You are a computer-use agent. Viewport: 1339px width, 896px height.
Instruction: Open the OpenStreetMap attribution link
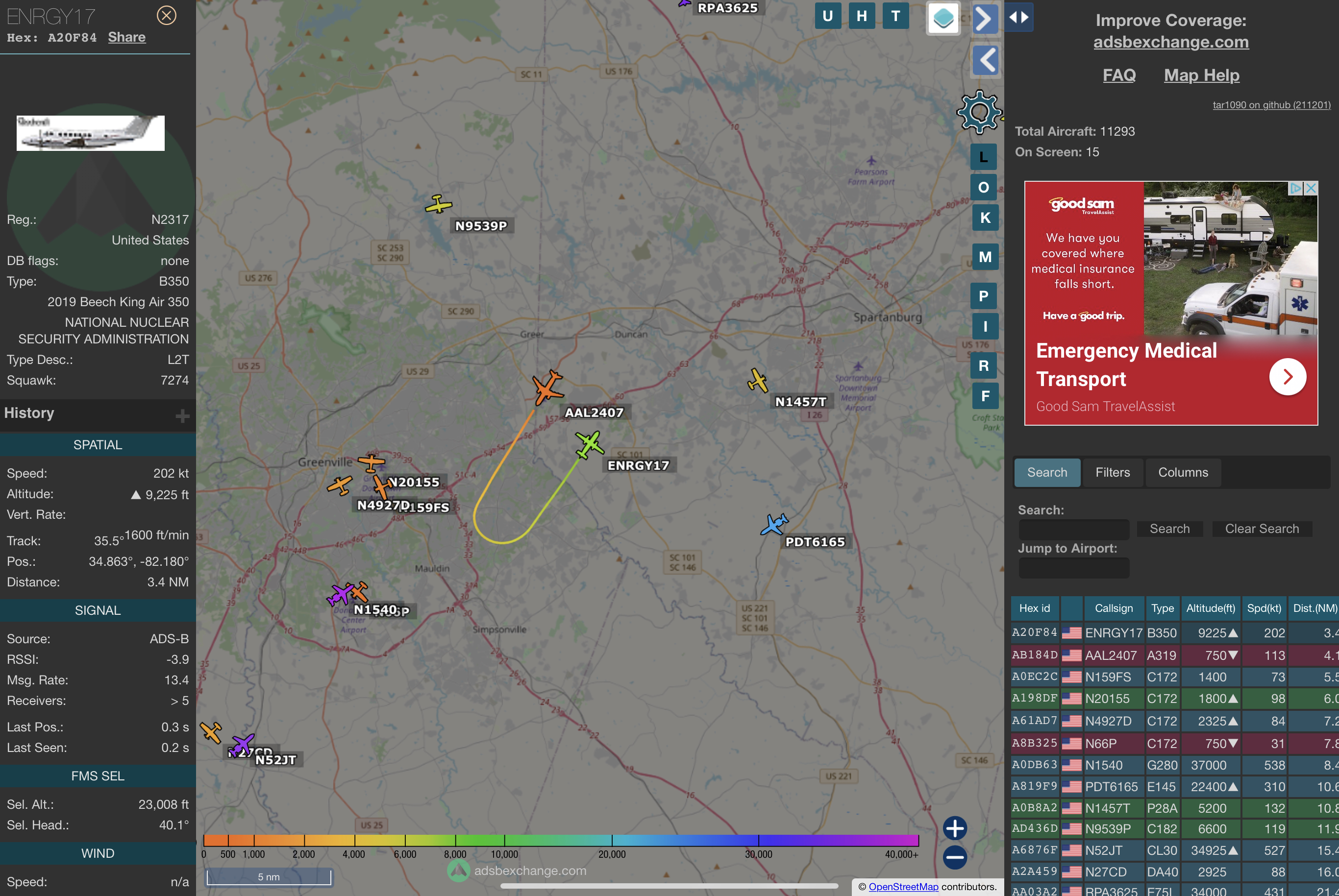click(903, 886)
